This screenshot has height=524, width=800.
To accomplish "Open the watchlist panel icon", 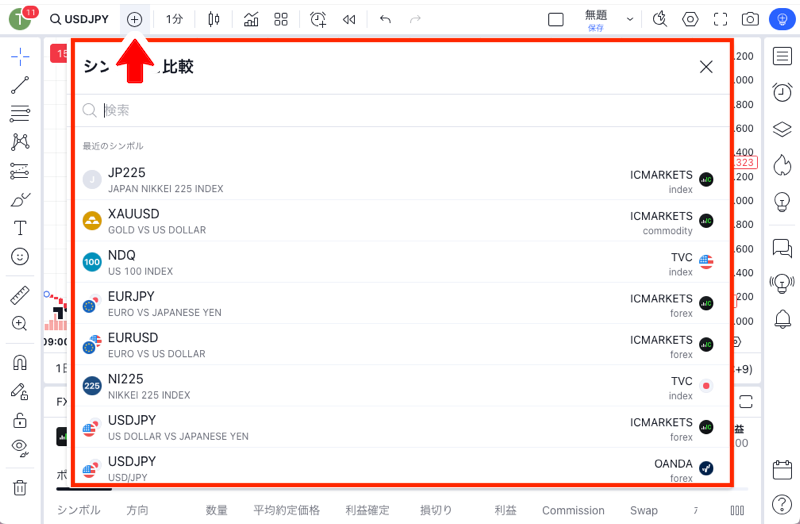I will pos(782,56).
